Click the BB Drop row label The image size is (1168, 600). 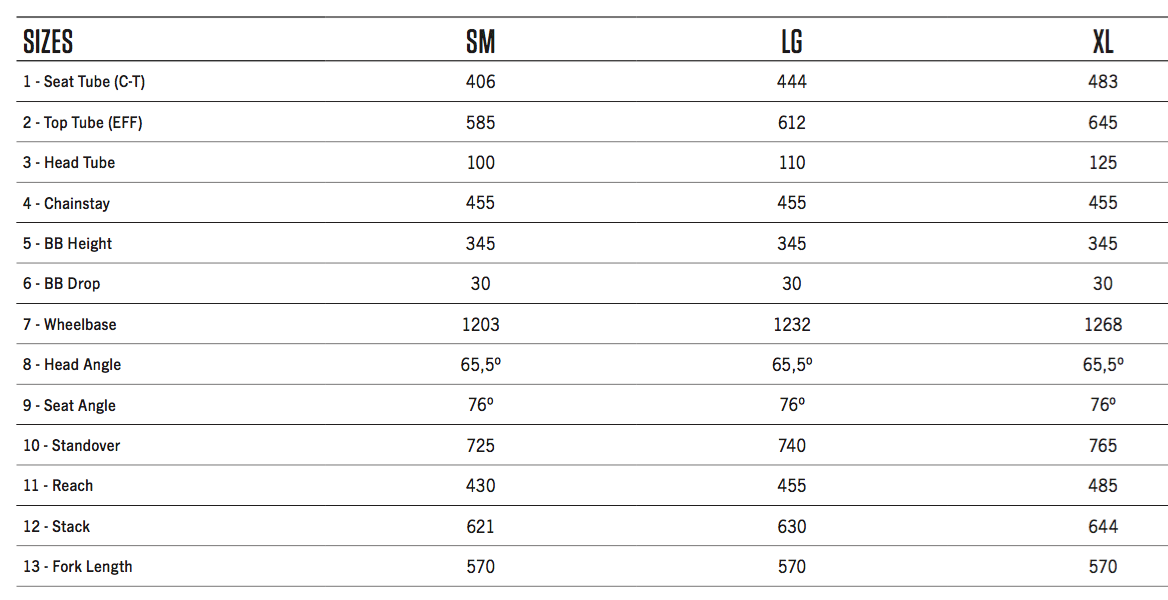62,284
